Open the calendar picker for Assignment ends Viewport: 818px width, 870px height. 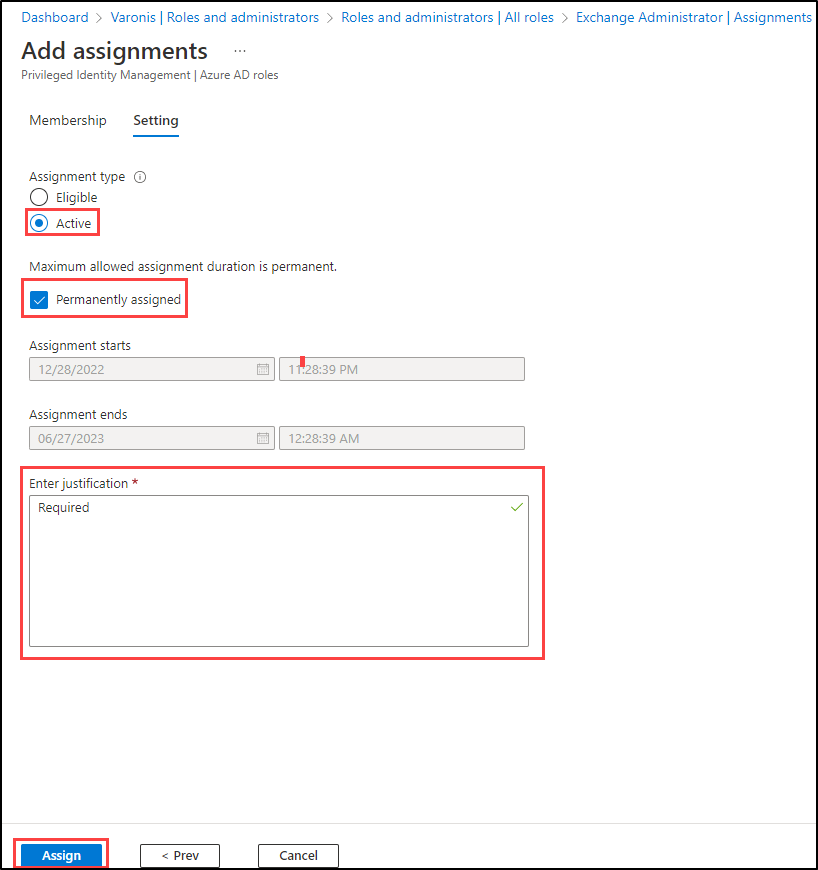[x=263, y=438]
